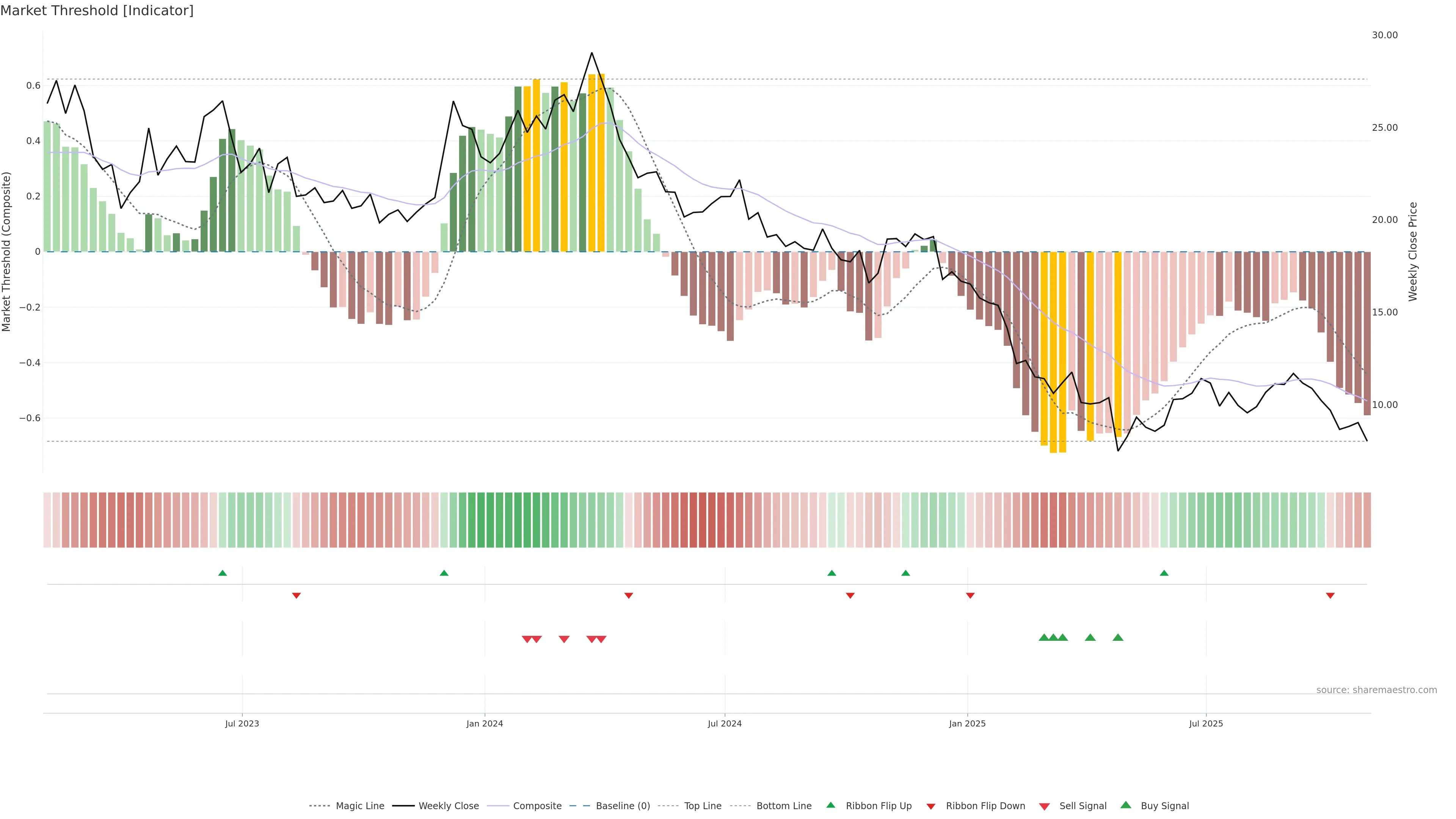Toggle the Top Line legend entry
Screen dimensions: 1456x819
[x=703, y=806]
